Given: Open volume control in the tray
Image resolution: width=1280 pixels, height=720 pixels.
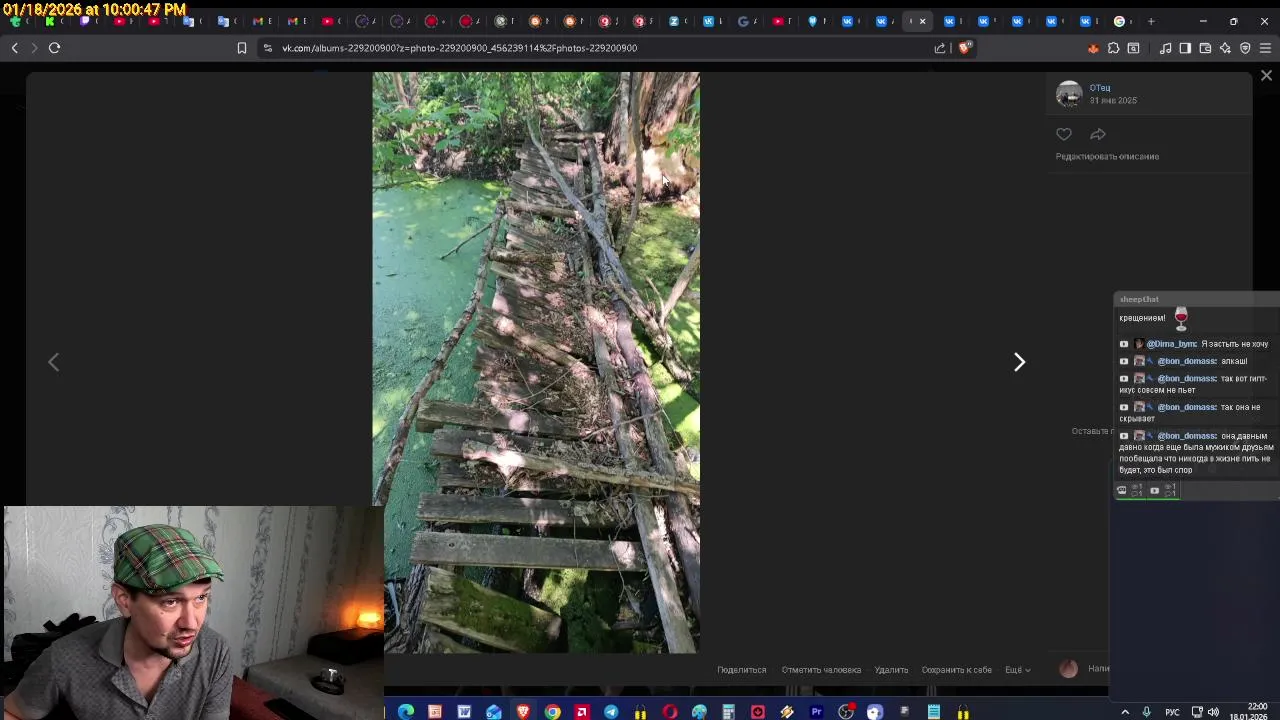Looking at the screenshot, I should (1213, 712).
